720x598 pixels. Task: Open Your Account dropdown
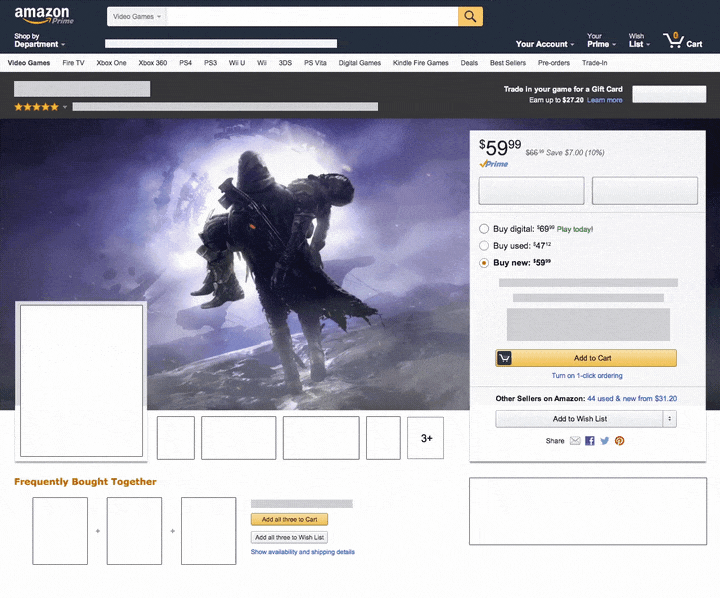(x=545, y=44)
